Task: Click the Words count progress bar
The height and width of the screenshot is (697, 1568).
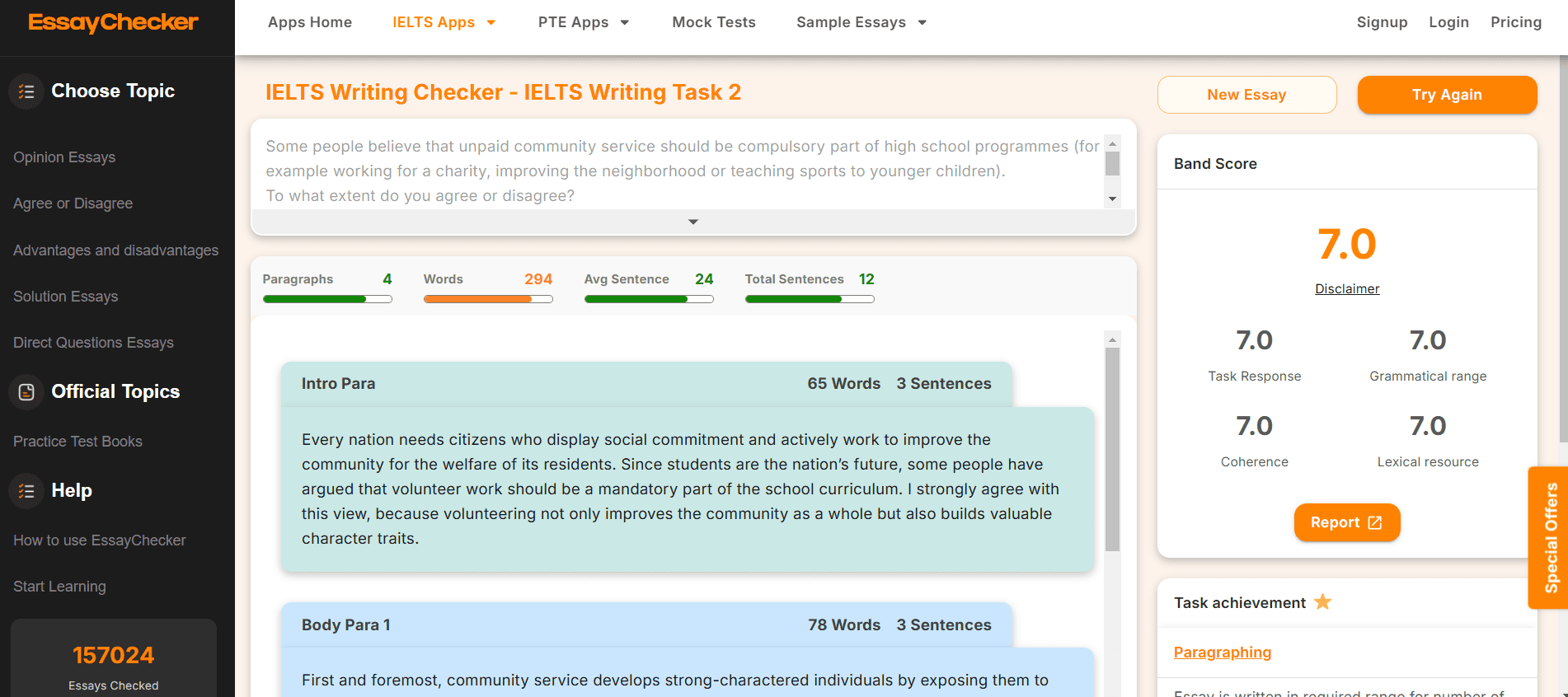Action: tap(487, 299)
